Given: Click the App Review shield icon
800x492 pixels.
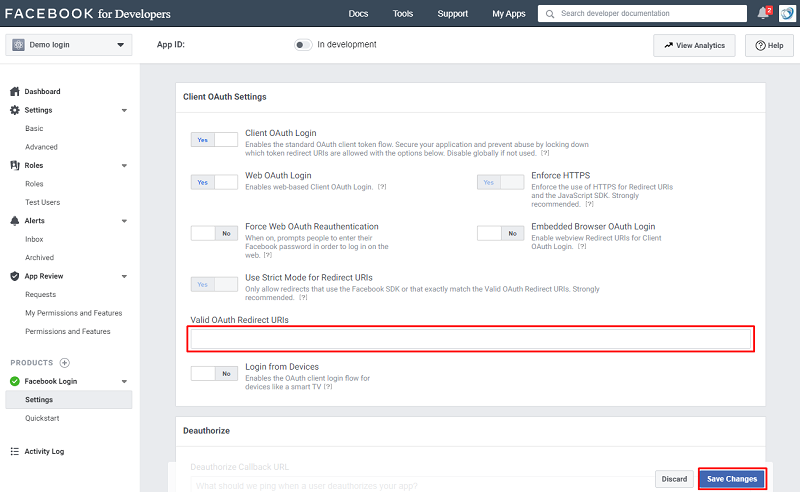Looking at the screenshot, I should [x=15, y=276].
